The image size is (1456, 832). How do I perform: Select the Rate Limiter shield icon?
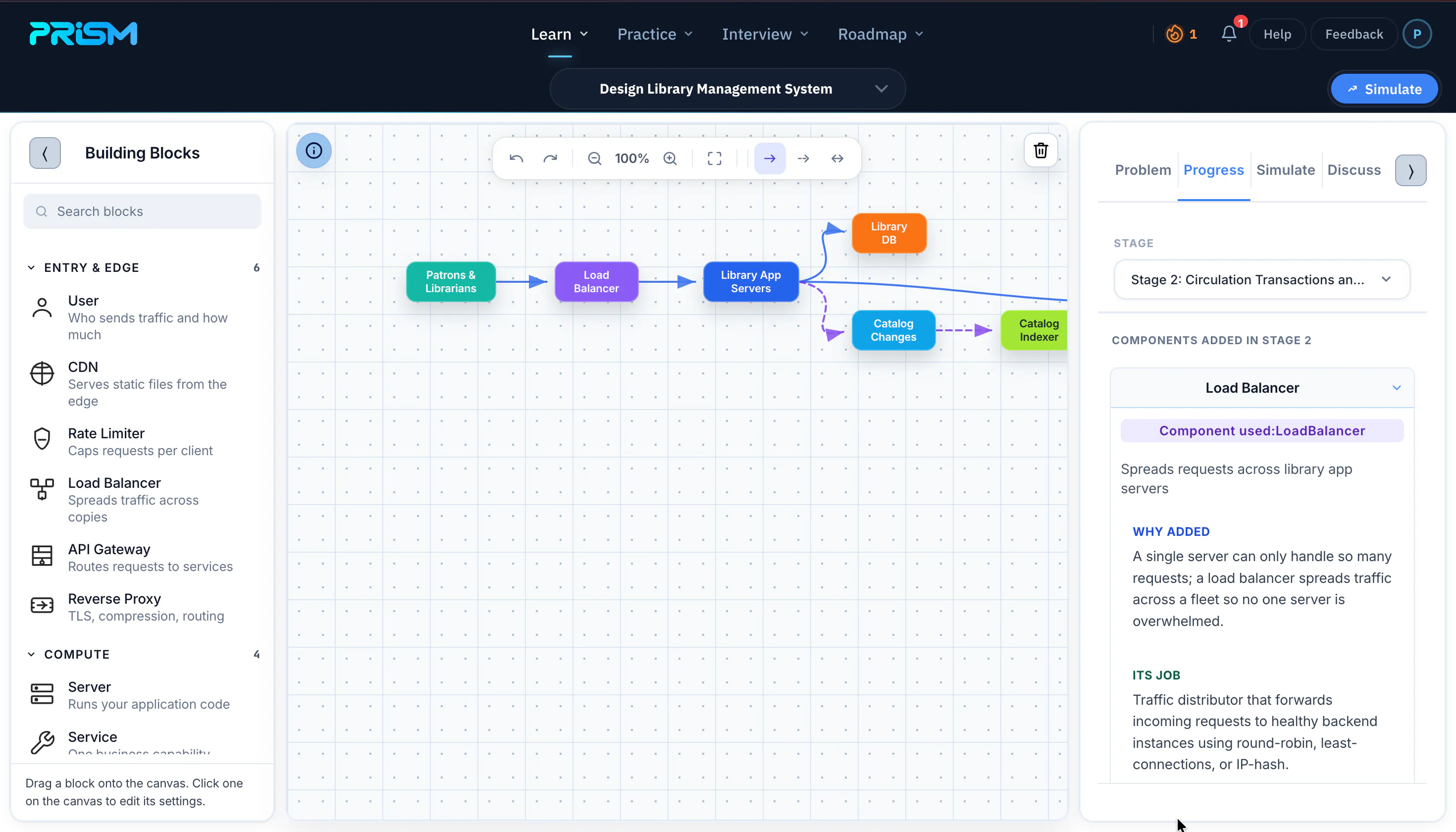[x=42, y=439]
